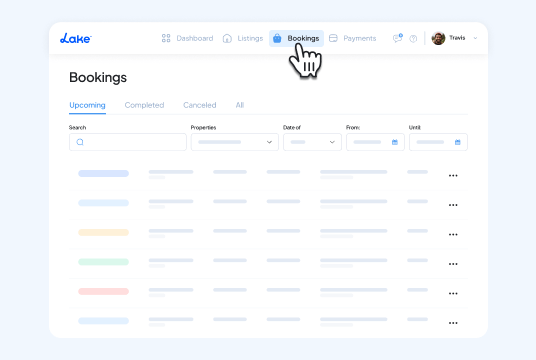Open the Properties dropdown

pyautogui.click(x=234, y=142)
